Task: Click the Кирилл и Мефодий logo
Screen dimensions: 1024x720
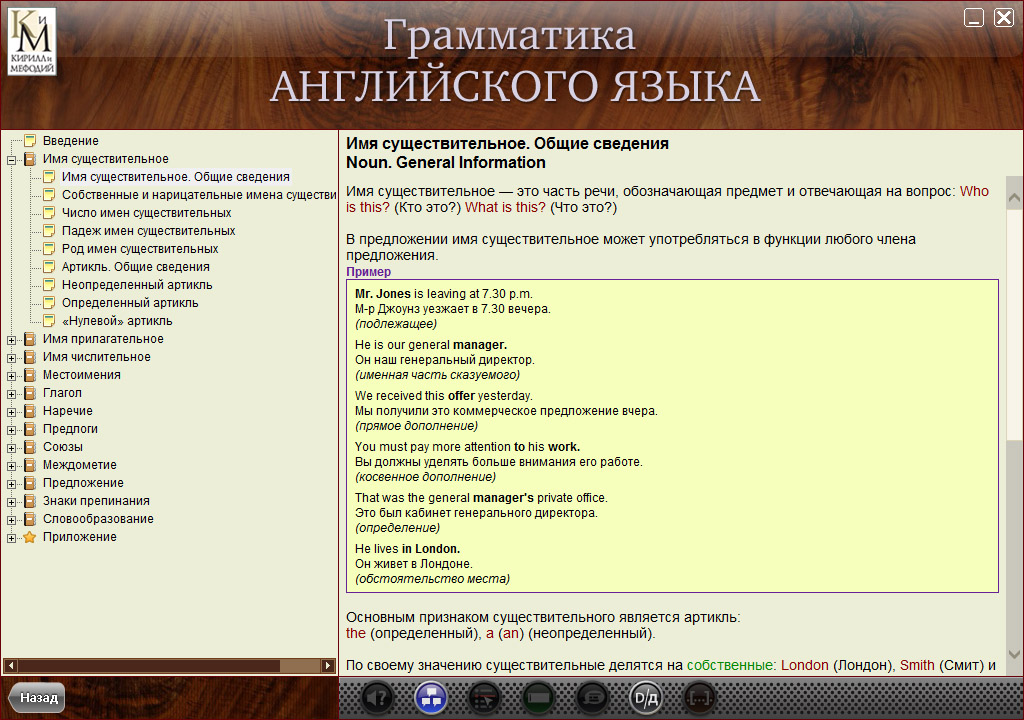Action: click(x=33, y=42)
